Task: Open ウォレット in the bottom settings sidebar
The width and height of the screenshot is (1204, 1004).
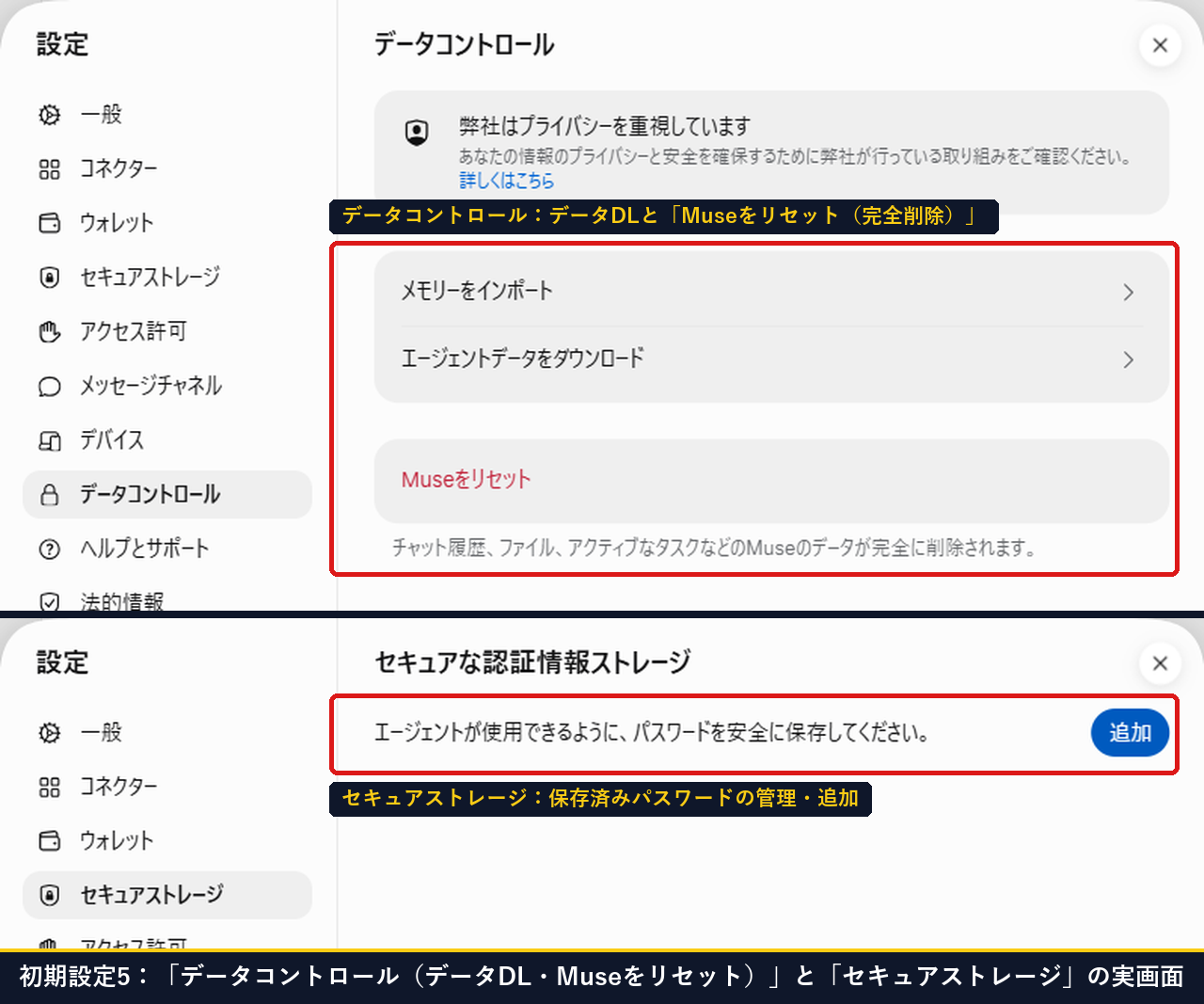Action: (x=167, y=841)
